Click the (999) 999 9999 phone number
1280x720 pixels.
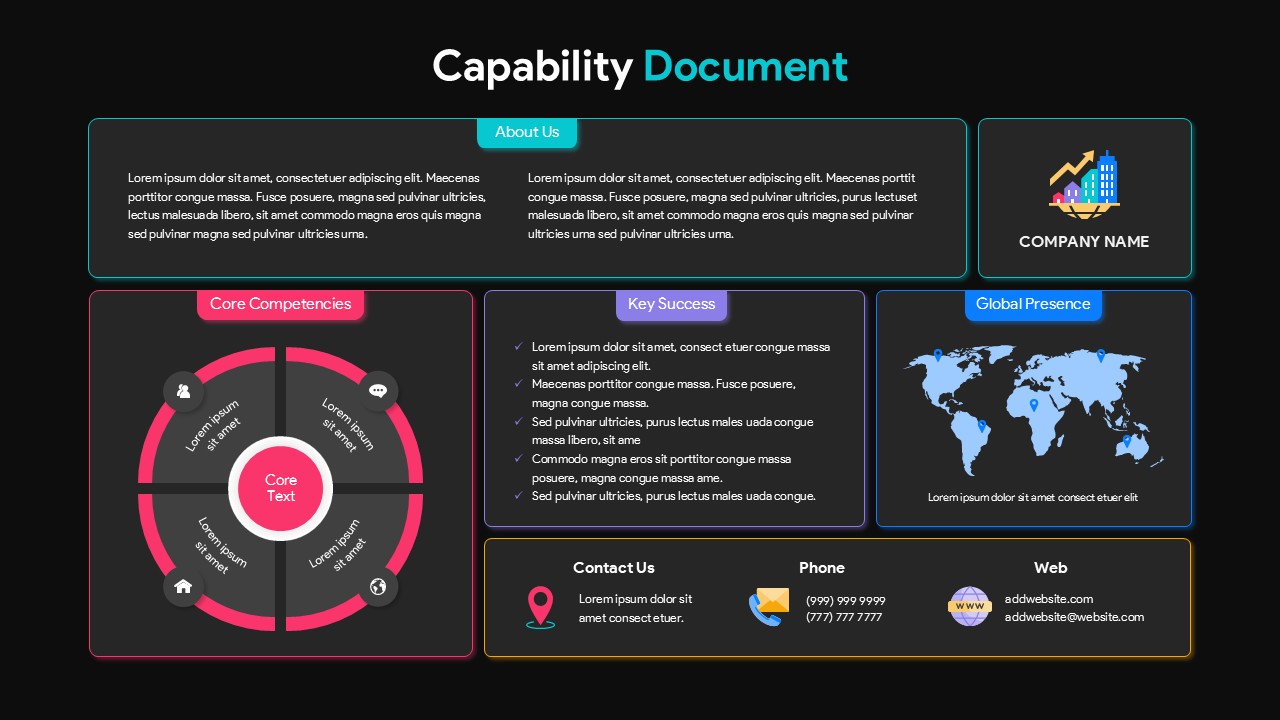click(846, 601)
